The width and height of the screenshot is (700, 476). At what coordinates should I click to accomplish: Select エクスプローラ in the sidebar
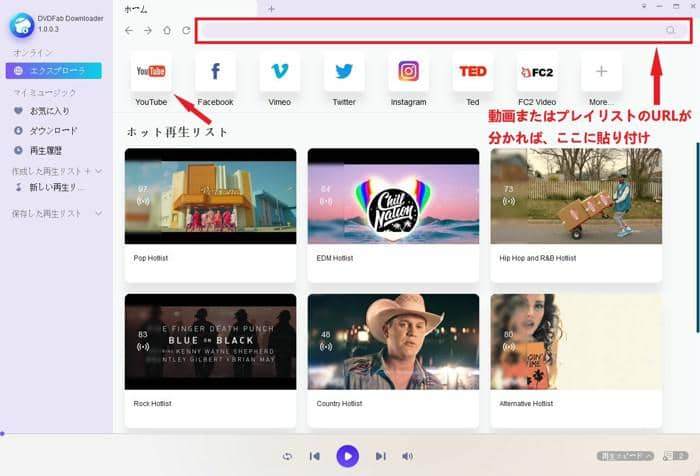click(54, 71)
